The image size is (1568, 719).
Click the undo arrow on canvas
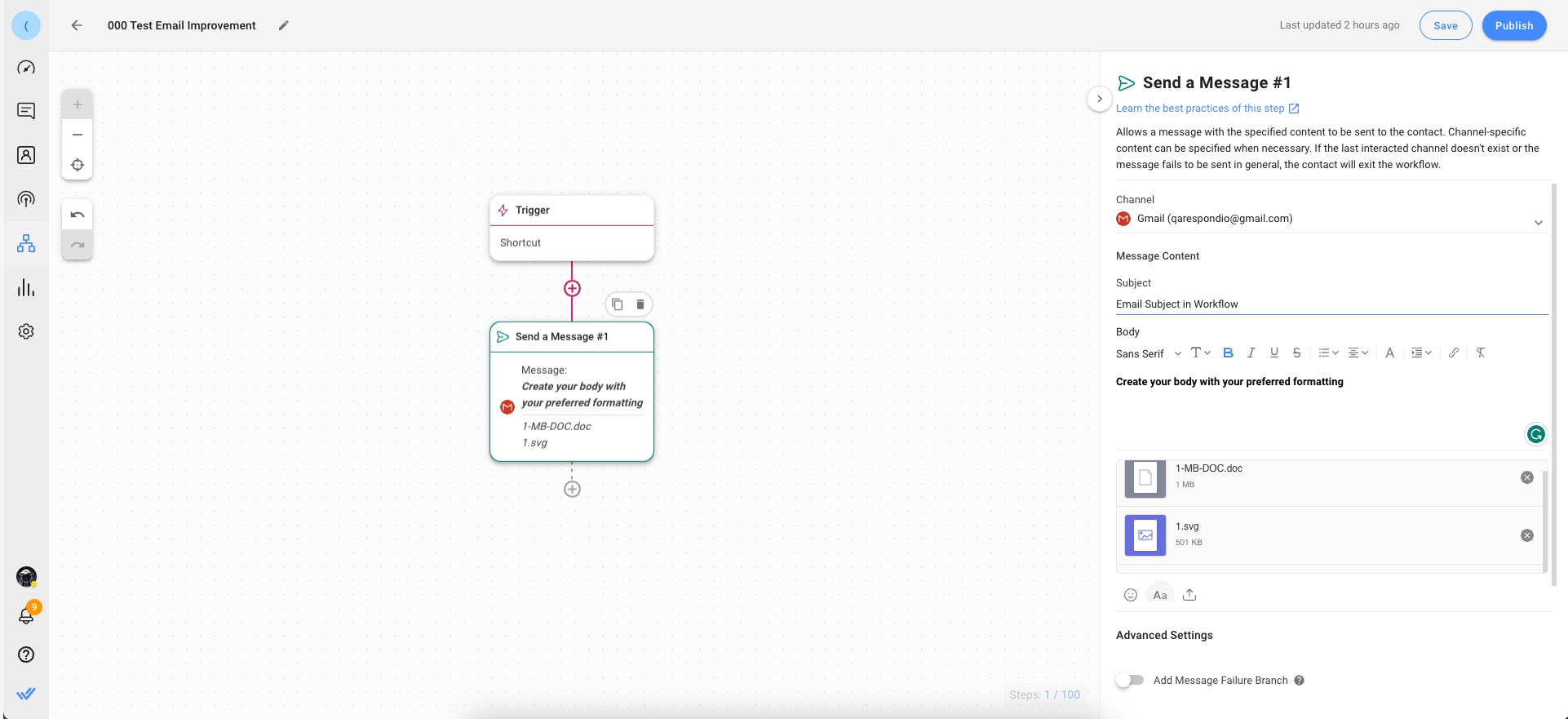click(x=78, y=215)
